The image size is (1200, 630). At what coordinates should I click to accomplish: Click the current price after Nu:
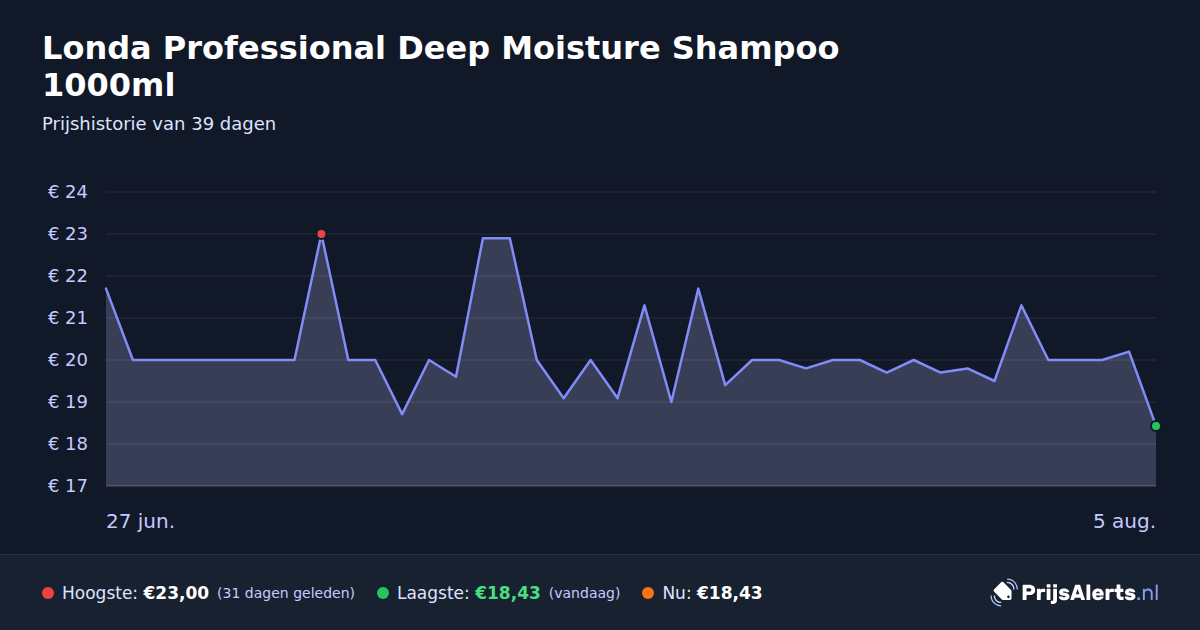pyautogui.click(x=729, y=593)
